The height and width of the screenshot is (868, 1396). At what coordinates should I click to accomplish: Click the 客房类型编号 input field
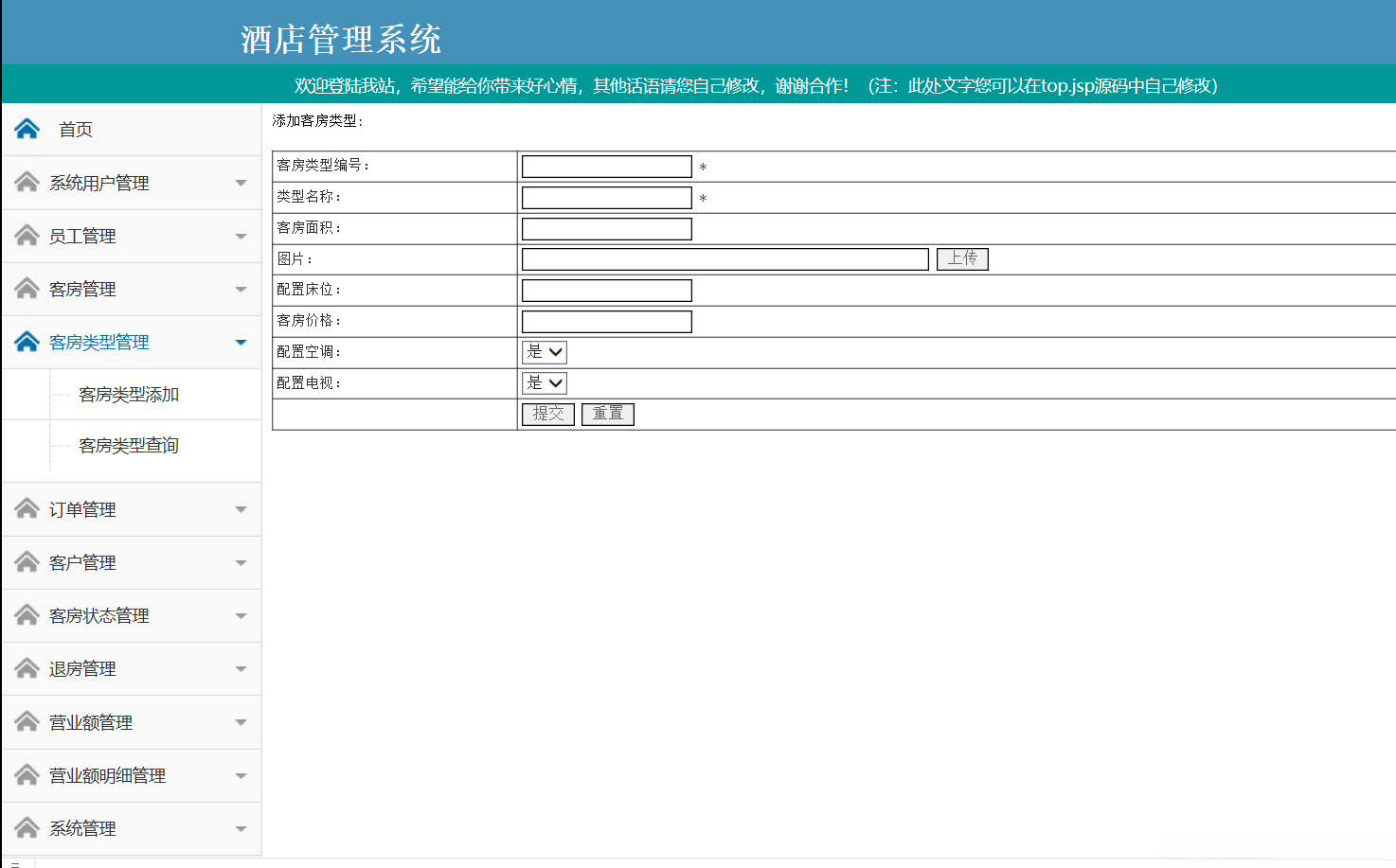(605, 166)
